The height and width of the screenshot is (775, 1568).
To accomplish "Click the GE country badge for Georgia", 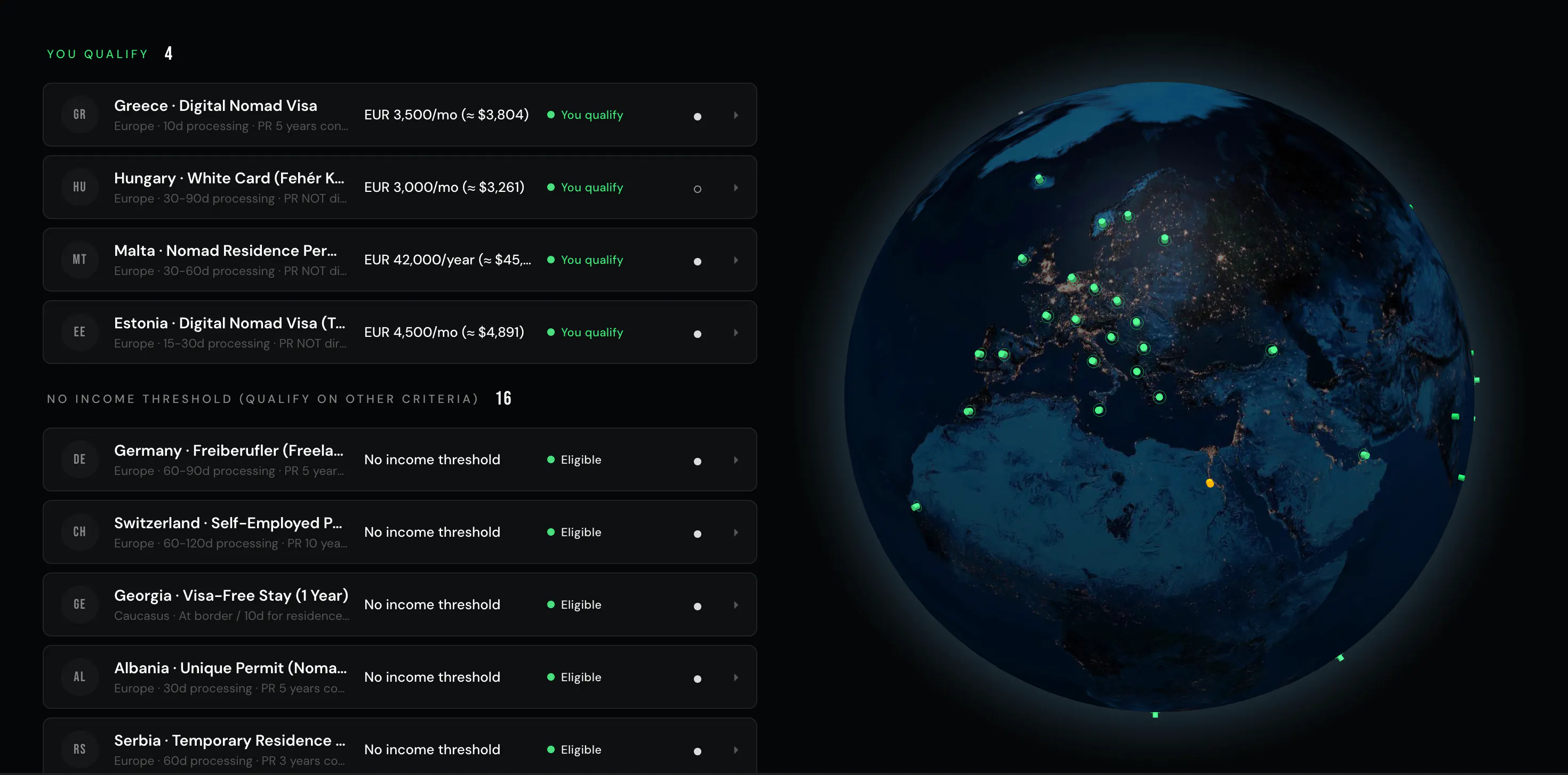I will [x=80, y=604].
